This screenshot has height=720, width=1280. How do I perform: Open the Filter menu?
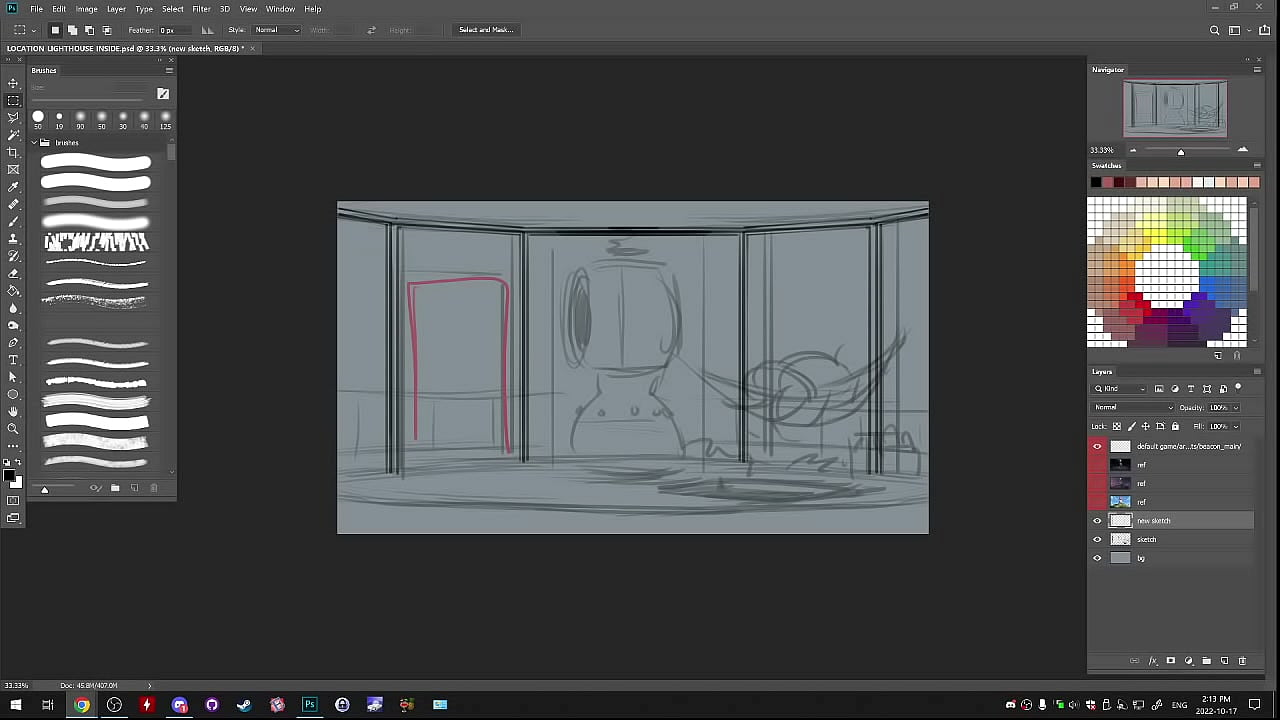coord(201,9)
